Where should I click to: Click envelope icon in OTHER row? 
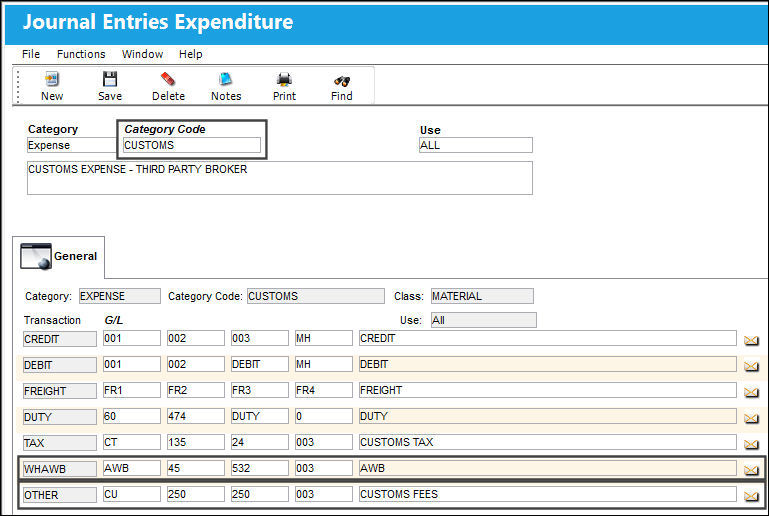point(751,496)
